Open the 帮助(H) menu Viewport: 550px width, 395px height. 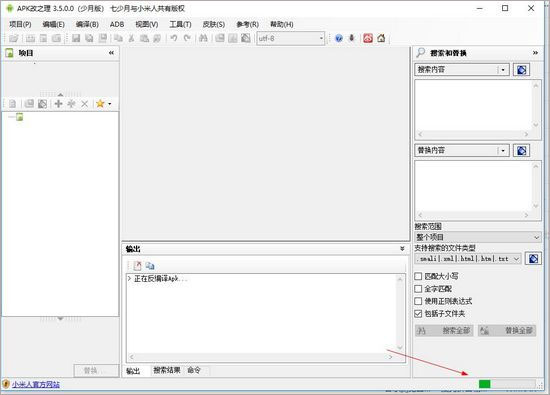click(281, 24)
